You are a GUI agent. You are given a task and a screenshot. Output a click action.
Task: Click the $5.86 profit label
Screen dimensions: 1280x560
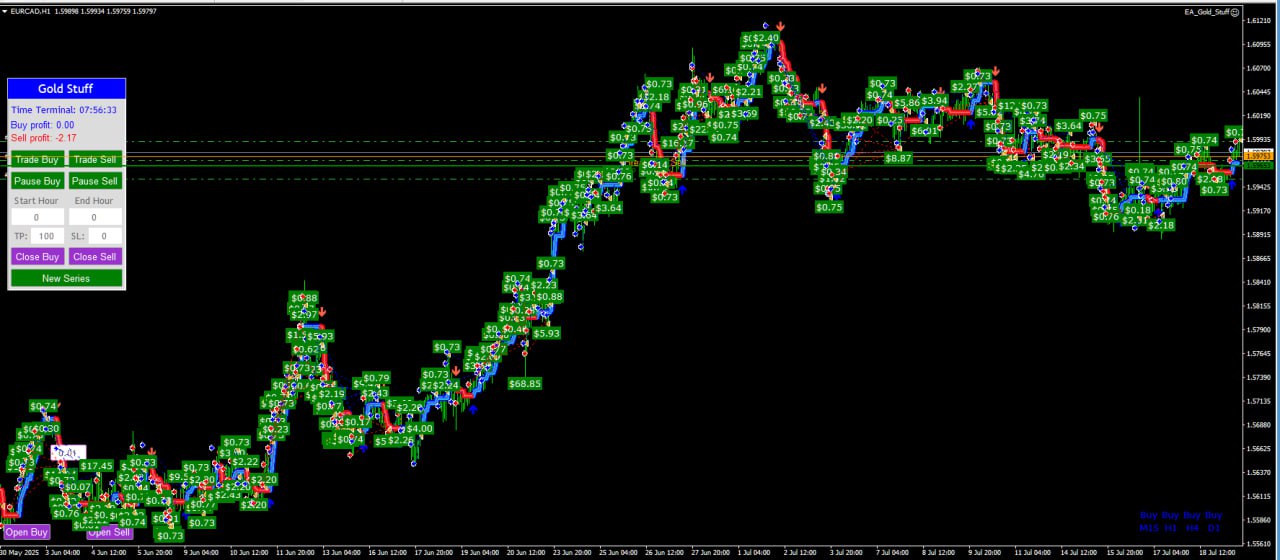[907, 102]
